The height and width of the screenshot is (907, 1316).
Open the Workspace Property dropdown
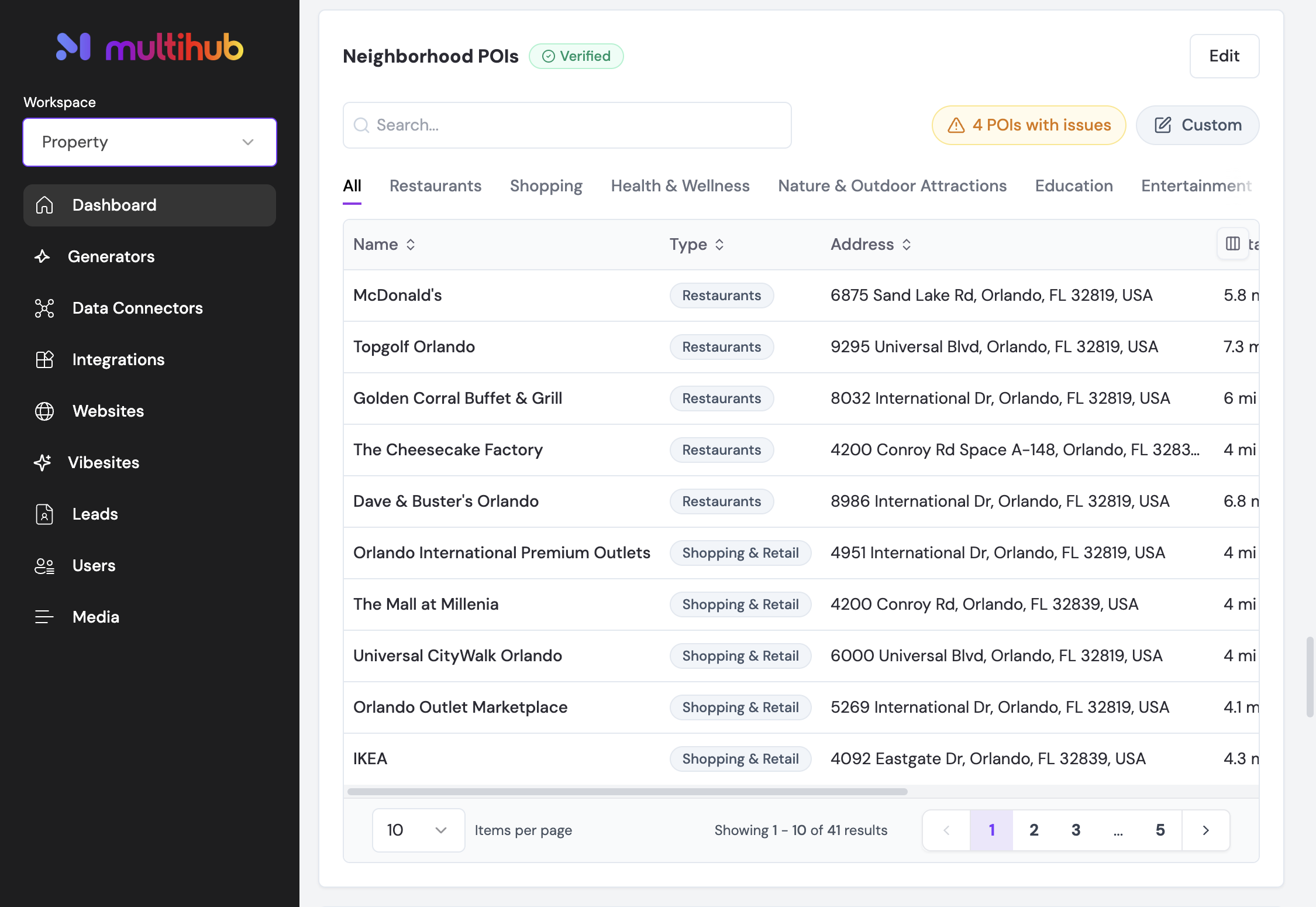click(150, 142)
